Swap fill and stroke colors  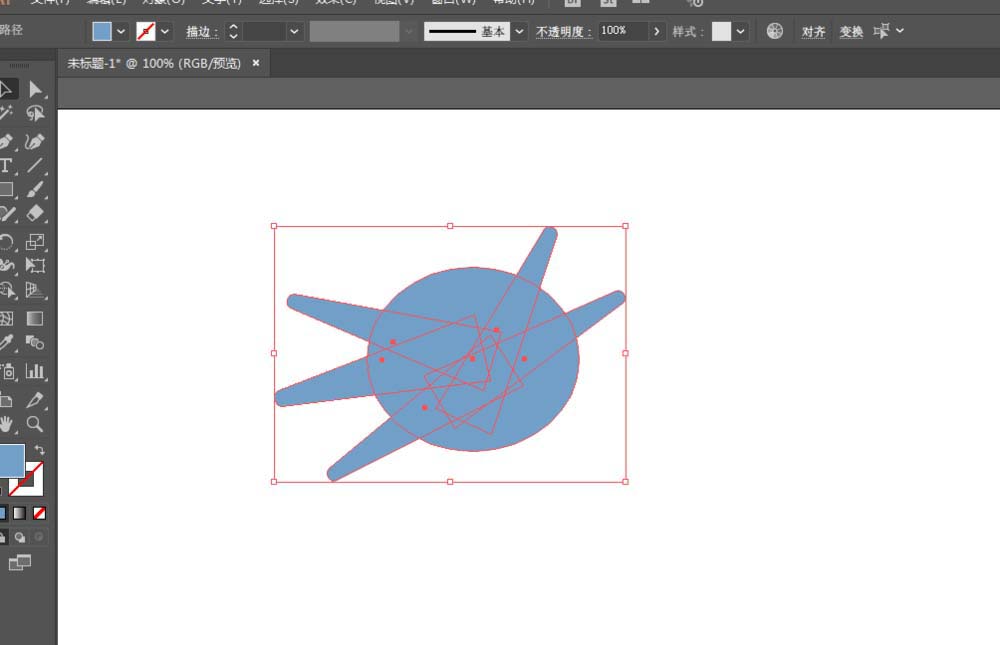click(x=40, y=449)
